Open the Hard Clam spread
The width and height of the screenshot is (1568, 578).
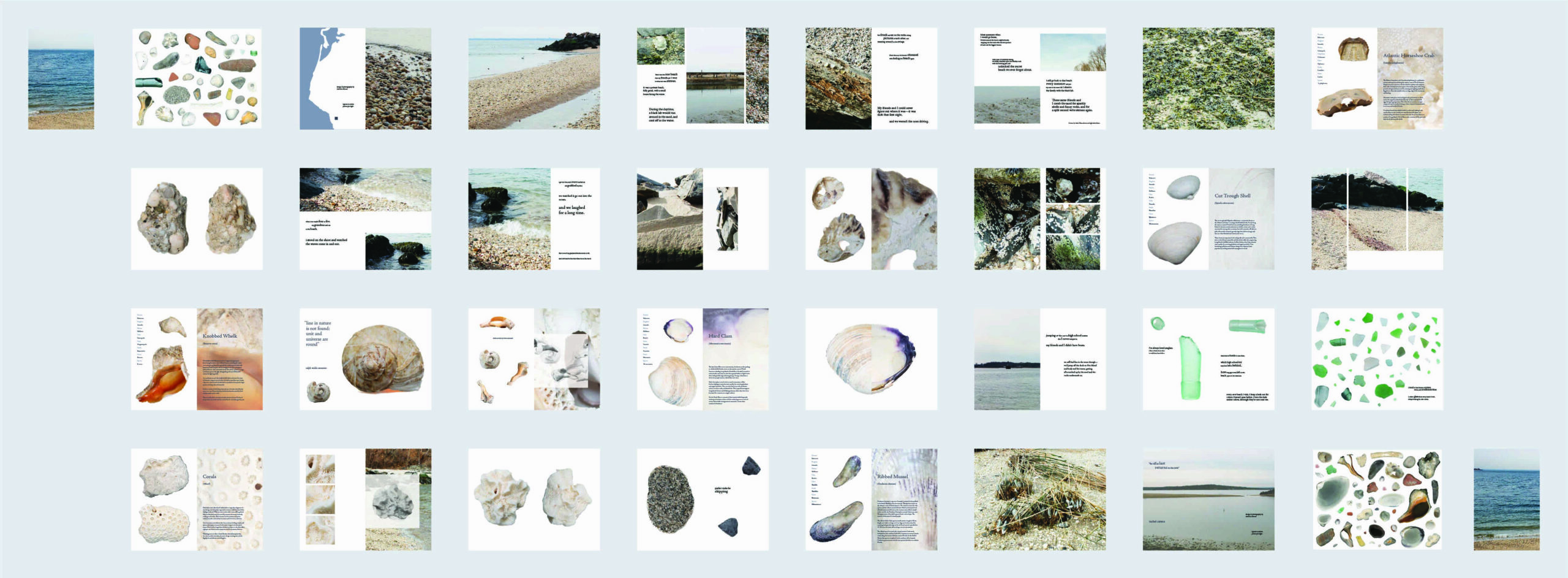point(703,359)
